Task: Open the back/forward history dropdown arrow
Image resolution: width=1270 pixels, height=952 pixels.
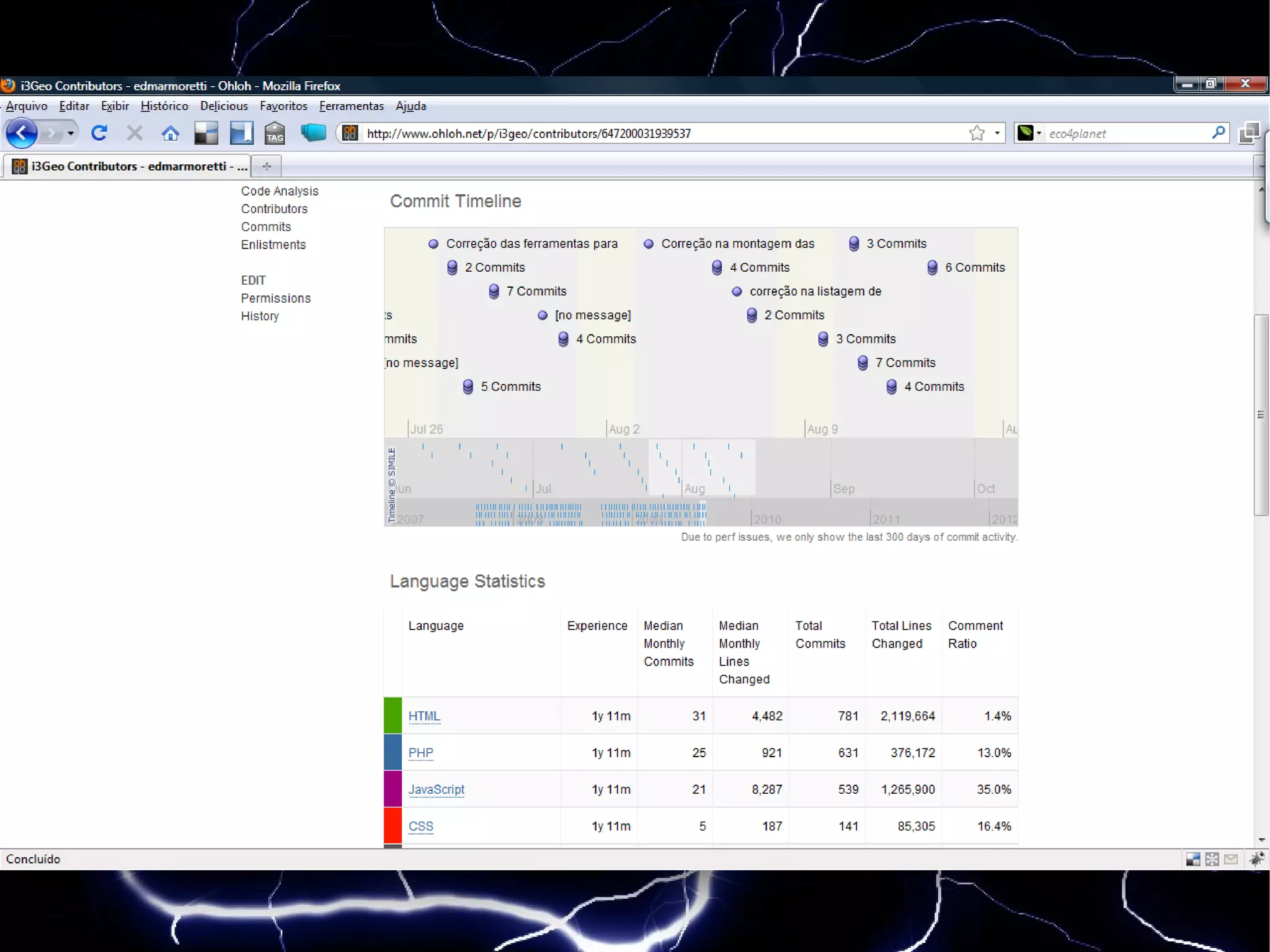Action: click(x=71, y=133)
